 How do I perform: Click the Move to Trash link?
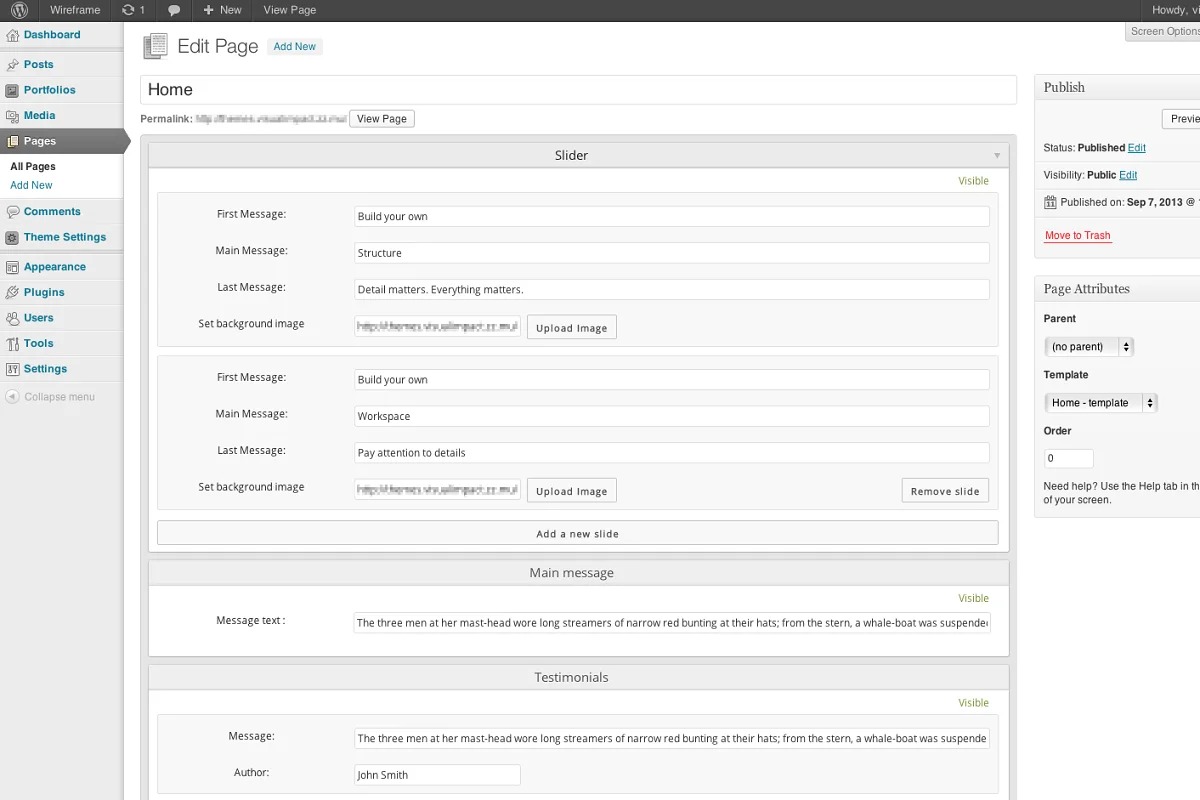point(1077,236)
